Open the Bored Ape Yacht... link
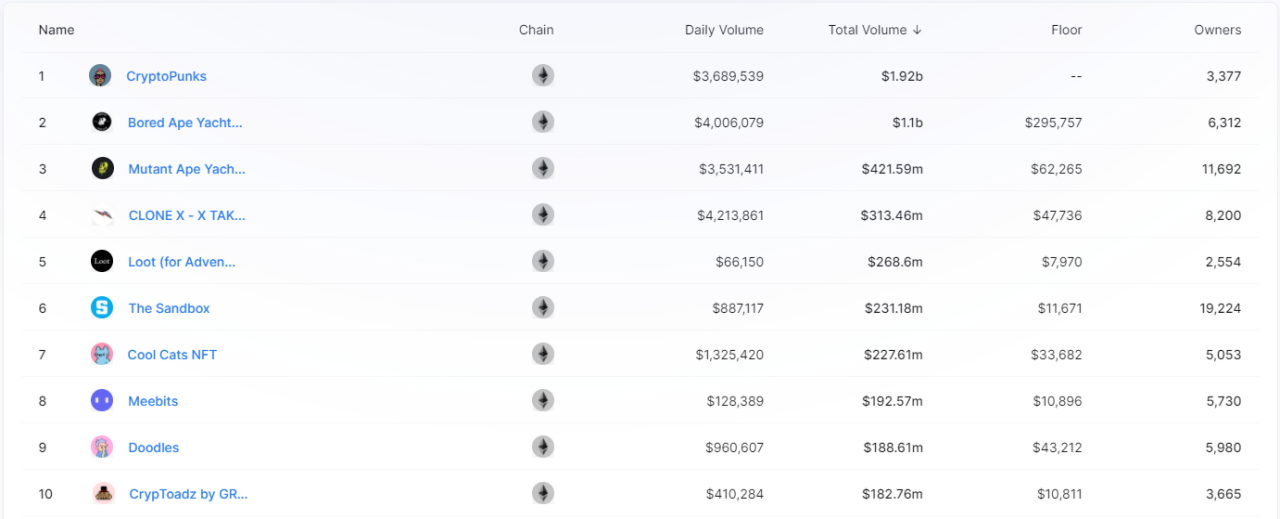Image resolution: width=1280 pixels, height=519 pixels. coord(185,122)
